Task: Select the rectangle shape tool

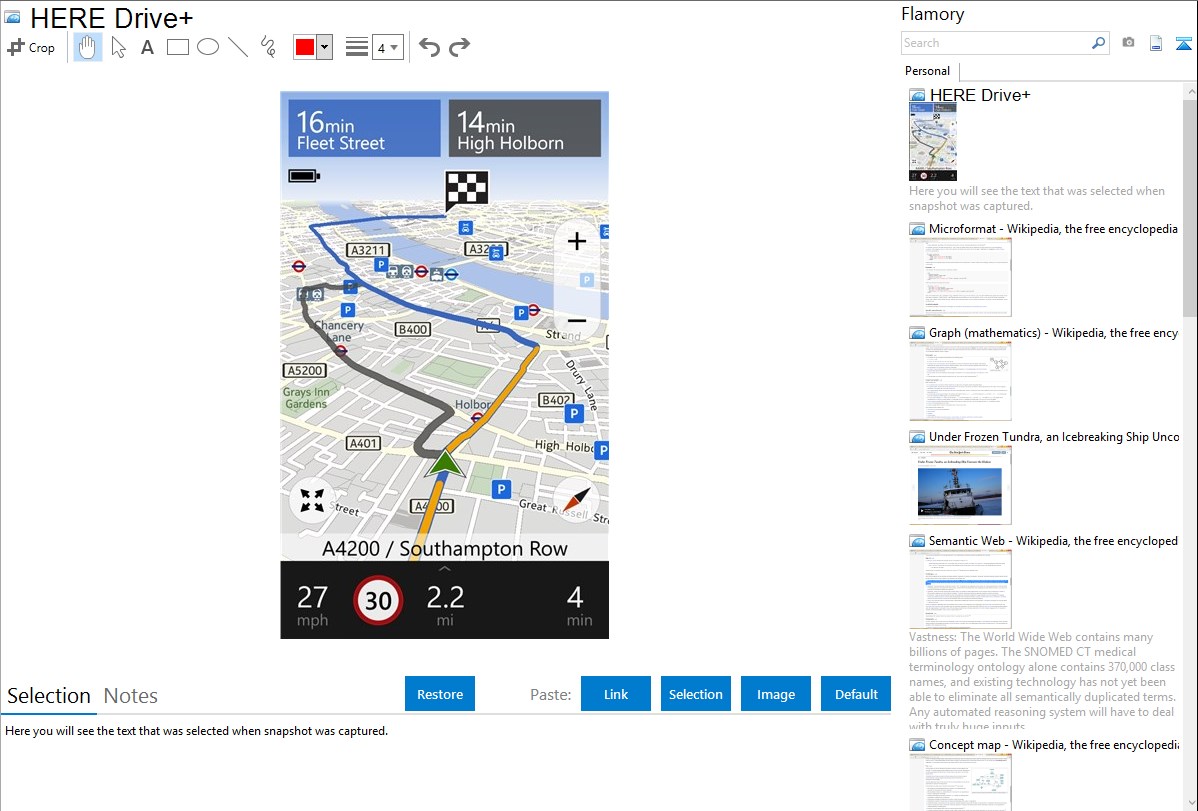Action: click(177, 47)
